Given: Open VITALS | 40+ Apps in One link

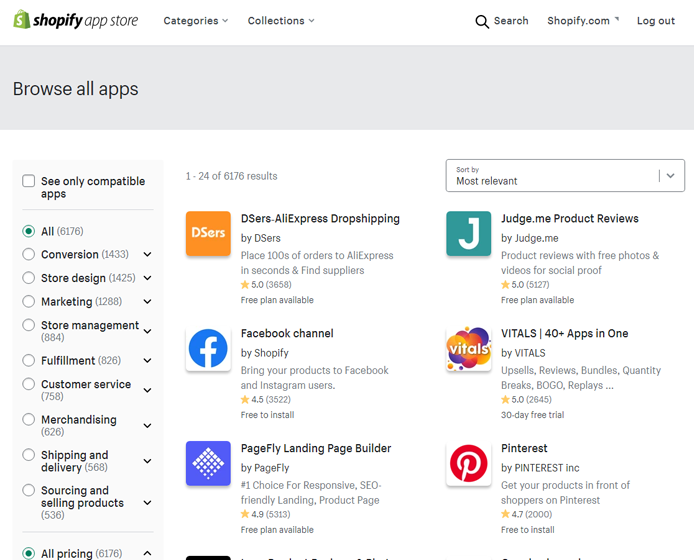Looking at the screenshot, I should pos(564,333).
